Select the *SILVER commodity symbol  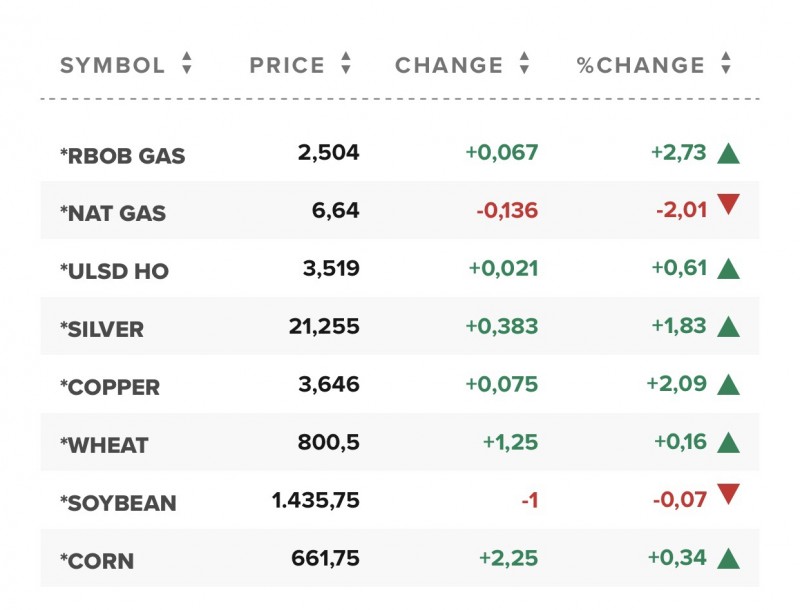pyautogui.click(x=102, y=329)
